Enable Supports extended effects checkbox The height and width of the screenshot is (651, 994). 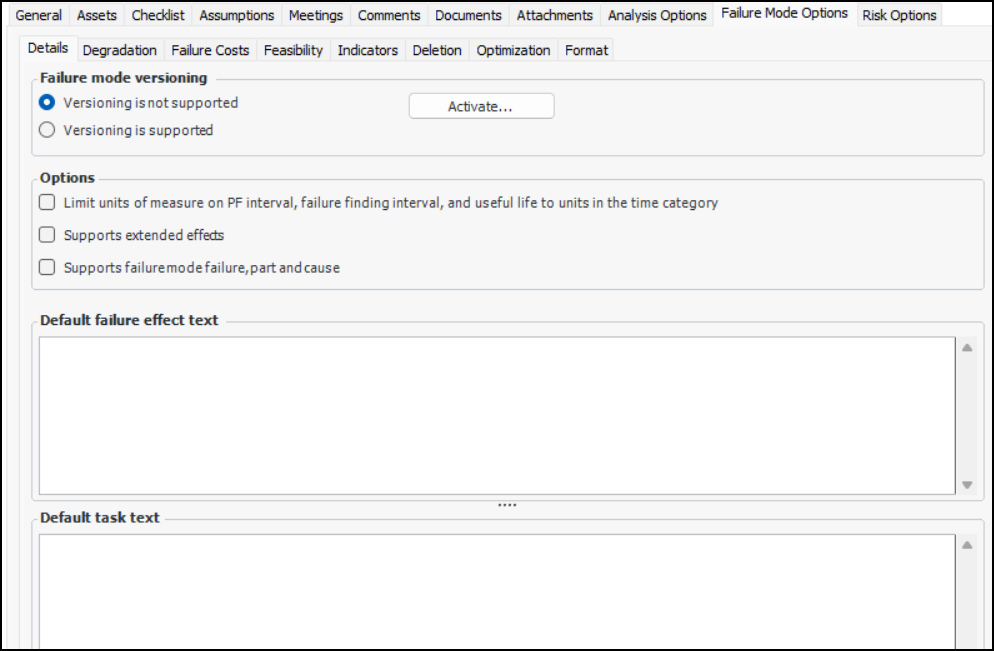click(x=47, y=236)
